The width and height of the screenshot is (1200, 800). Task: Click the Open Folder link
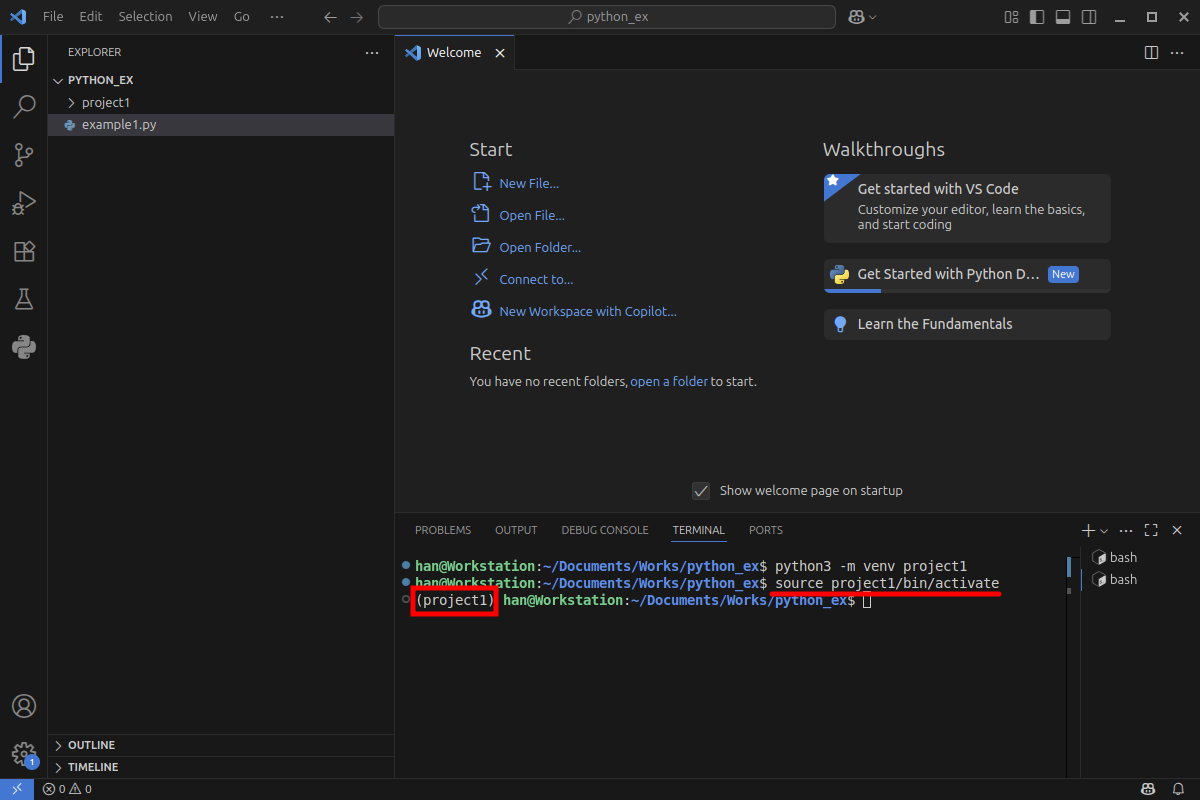pyautogui.click(x=540, y=247)
